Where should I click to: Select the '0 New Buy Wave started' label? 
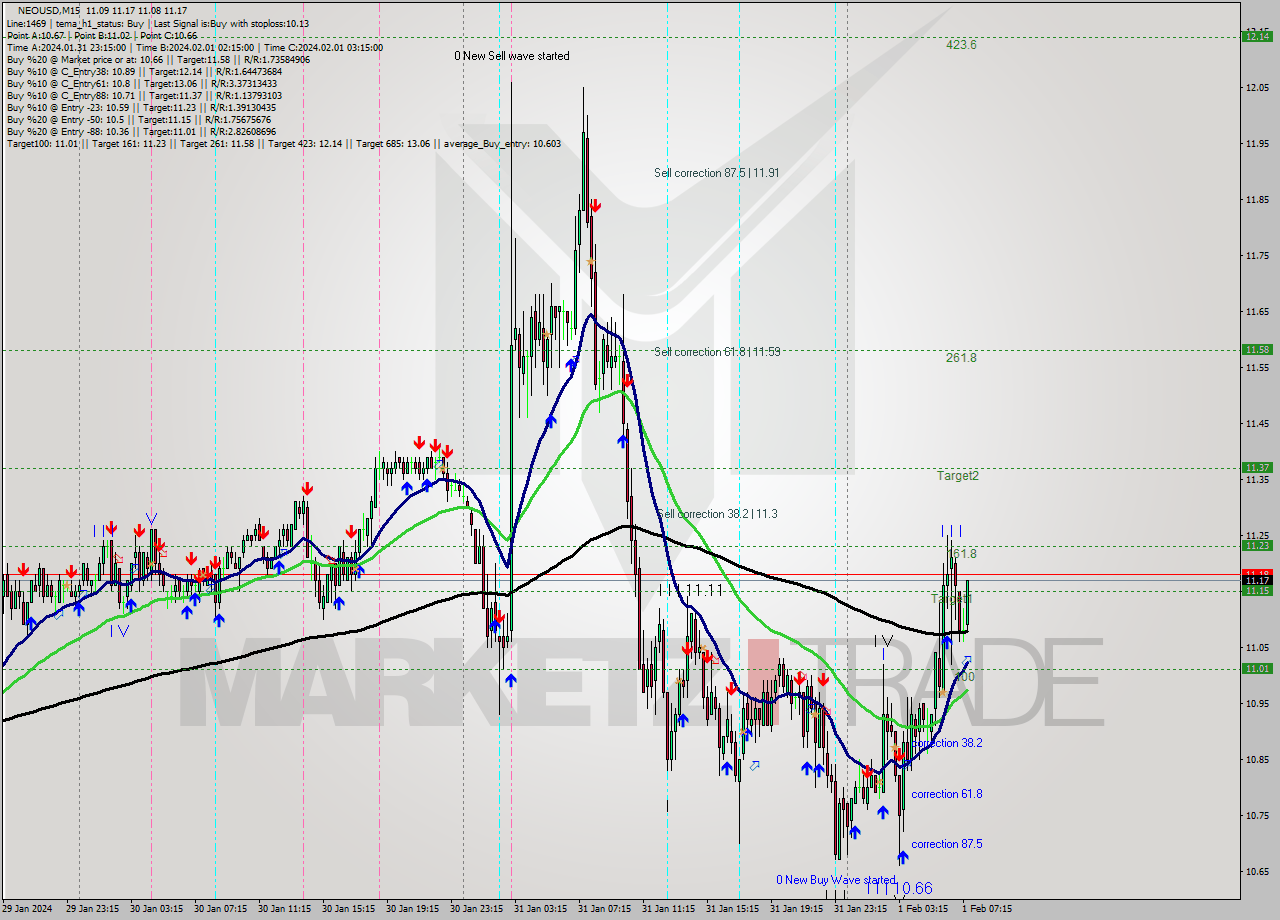836,880
